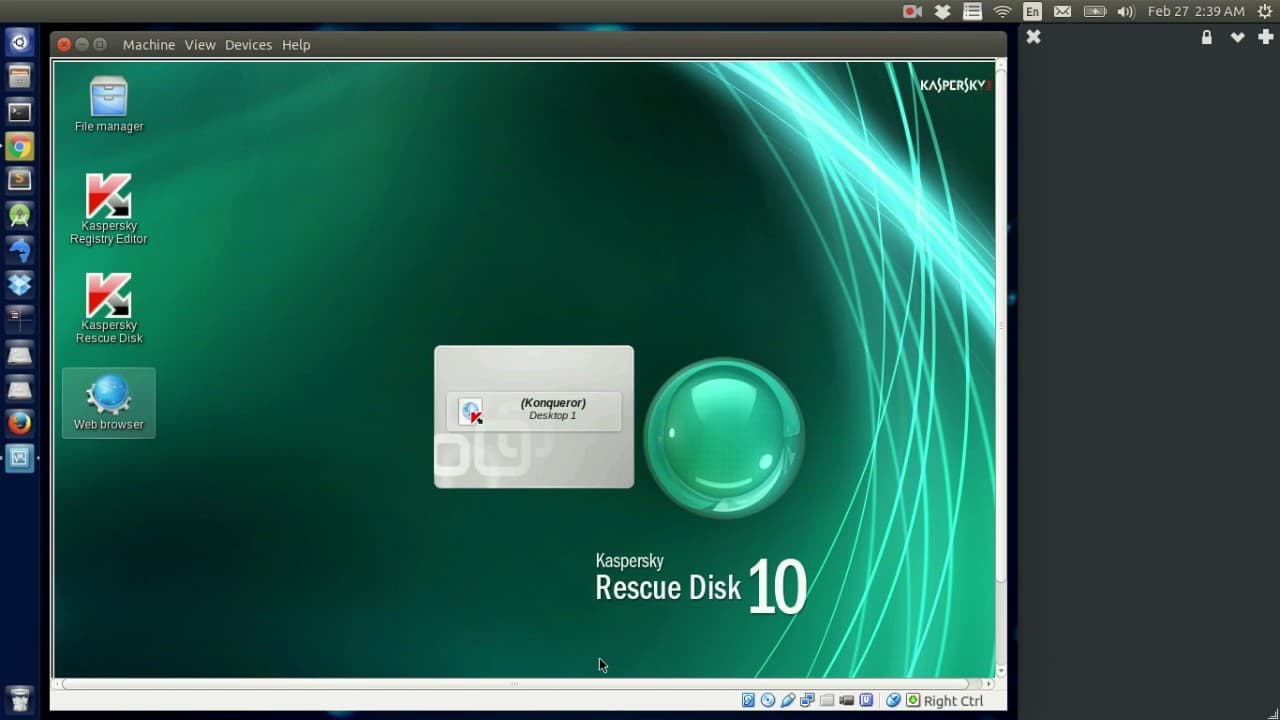Launch Sublime Text from the launcher
This screenshot has width=1280, height=720.
[20, 181]
